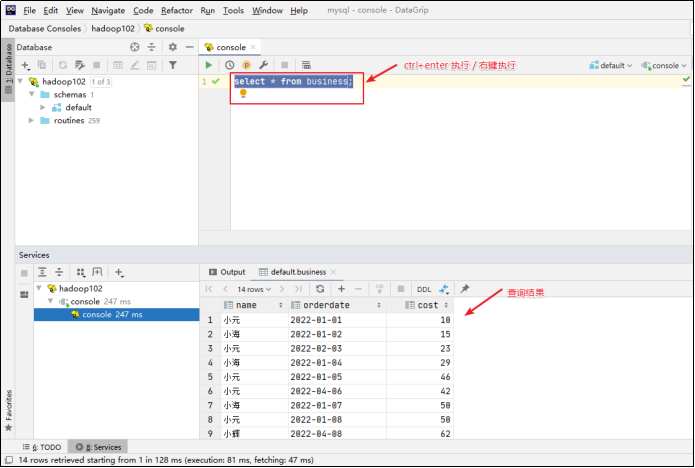This screenshot has height=468, width=695.
Task: Collapse all in Database header
Action: coord(152,47)
